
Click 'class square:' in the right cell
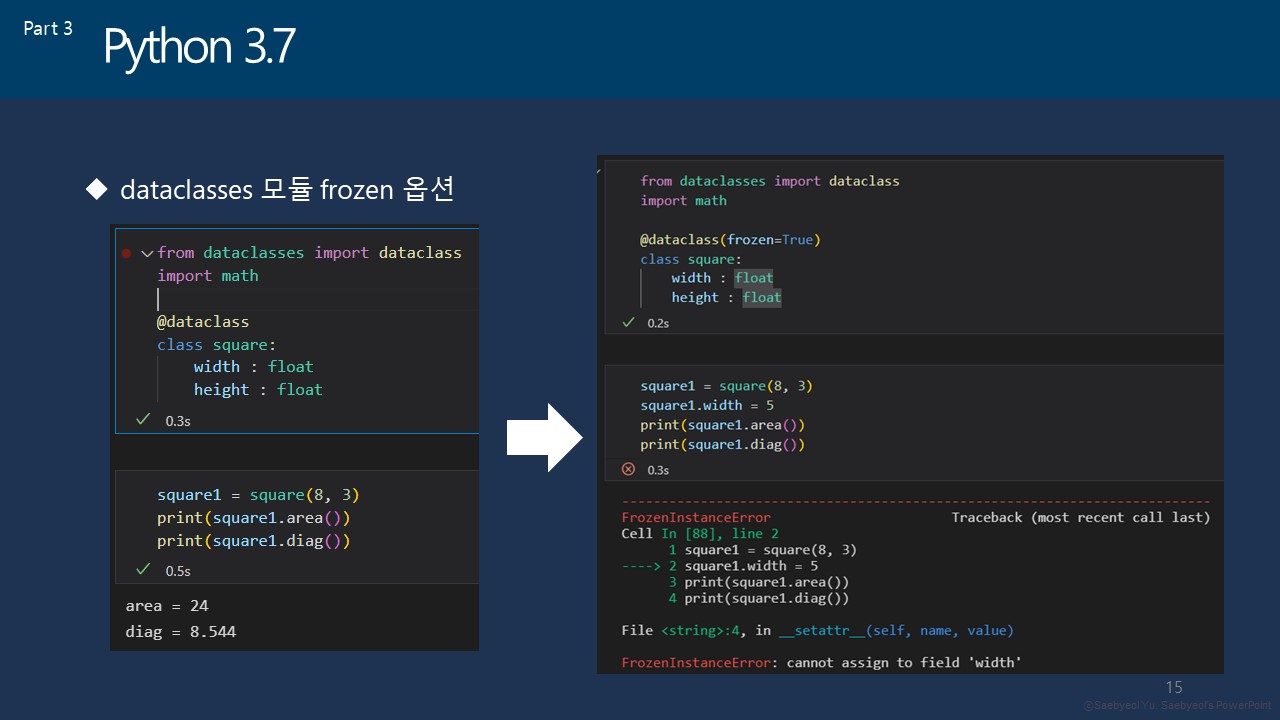point(691,258)
